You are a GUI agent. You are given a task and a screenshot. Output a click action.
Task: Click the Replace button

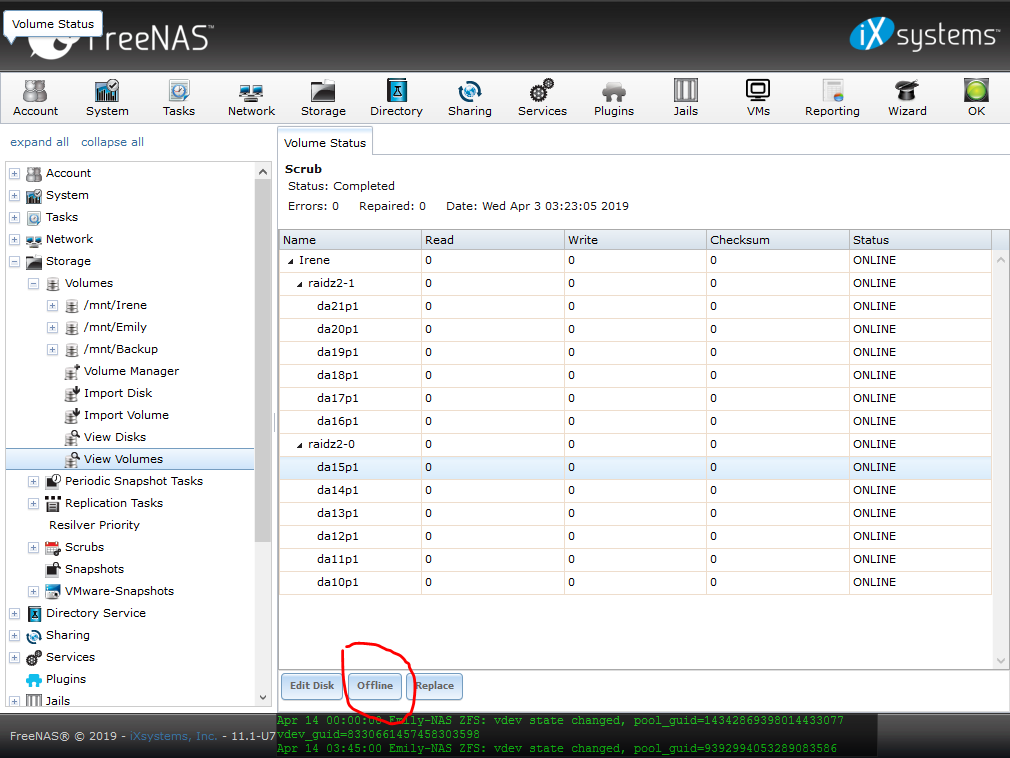coord(434,686)
